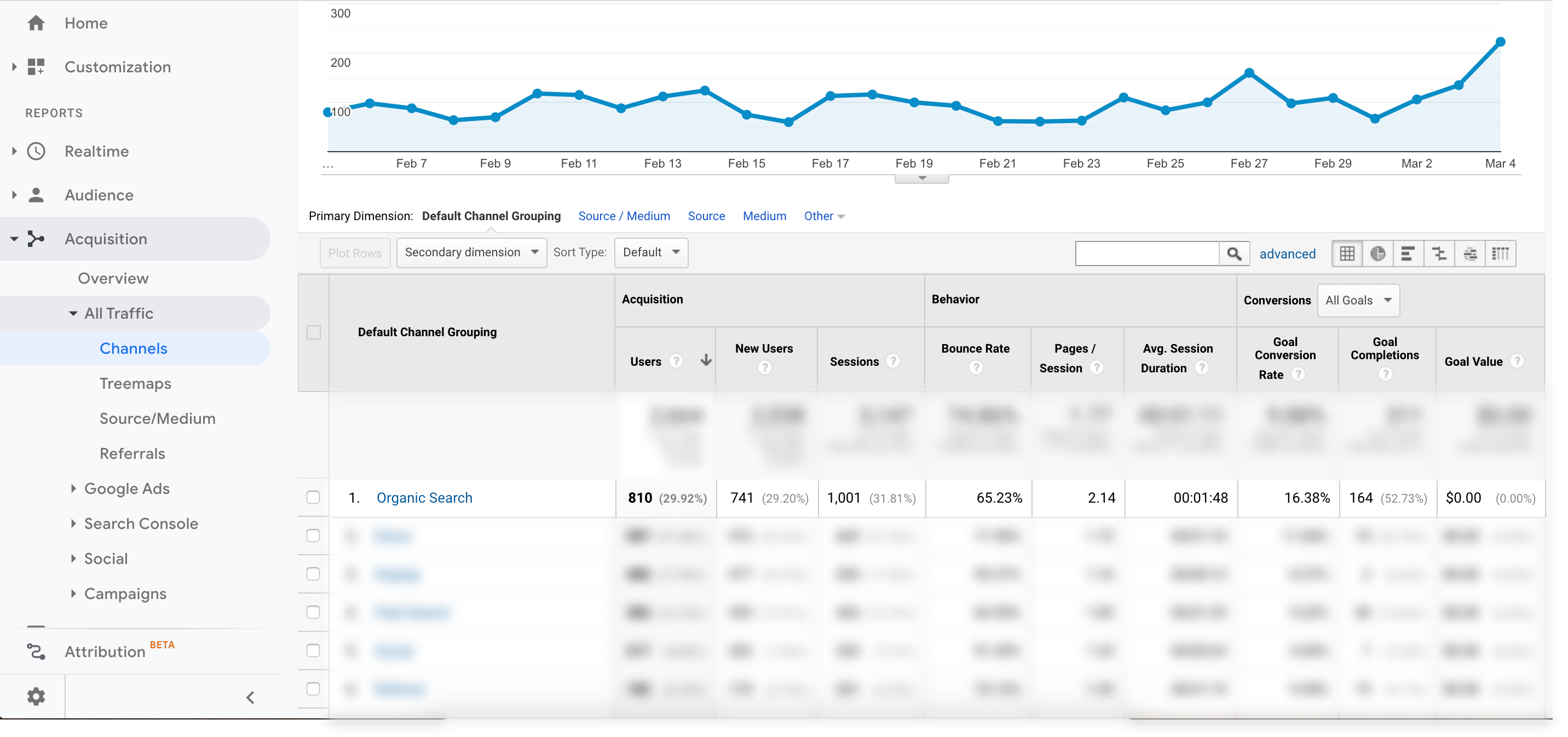Image resolution: width=1568 pixels, height=737 pixels.
Task: Check the Organic Search row checkbox
Action: (314, 497)
